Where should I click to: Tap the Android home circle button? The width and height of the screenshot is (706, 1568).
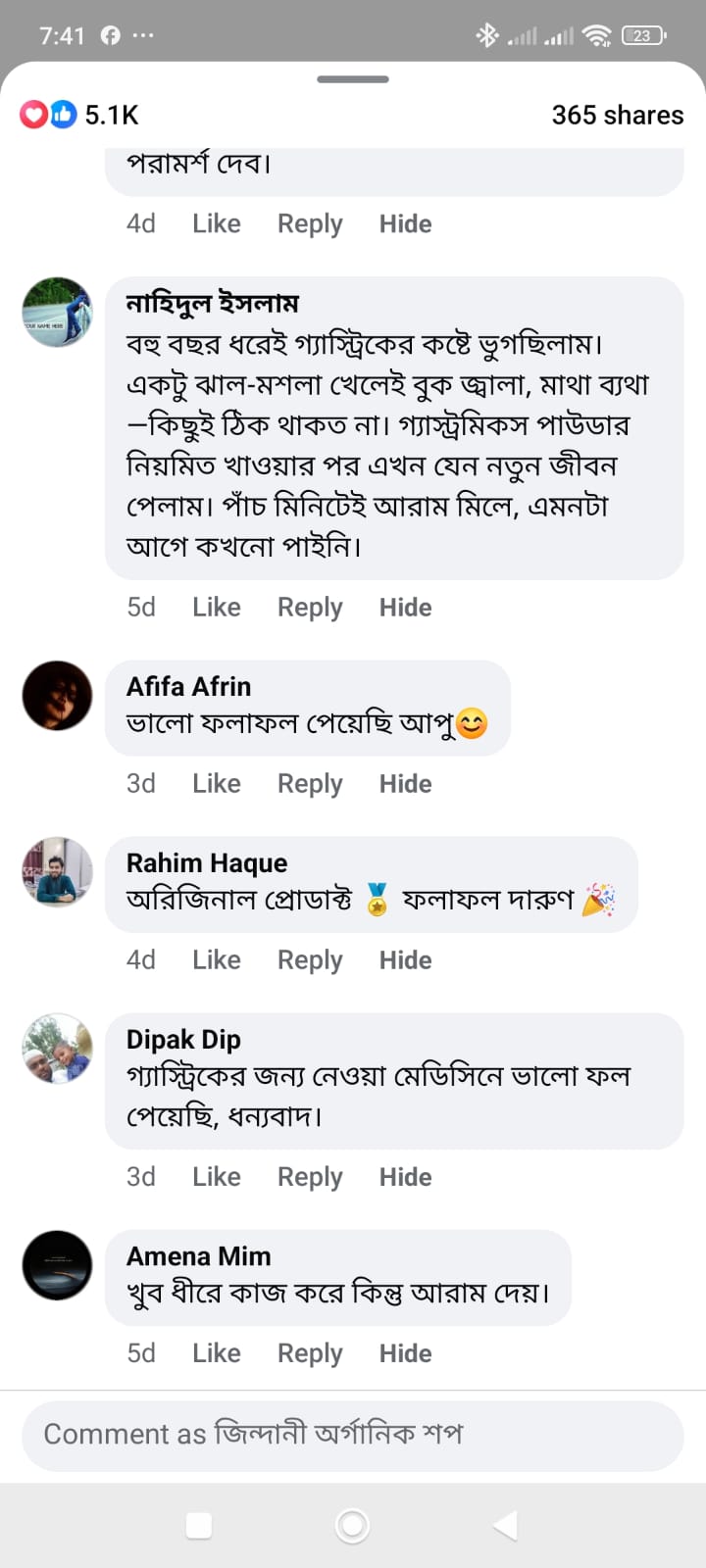(x=352, y=1525)
